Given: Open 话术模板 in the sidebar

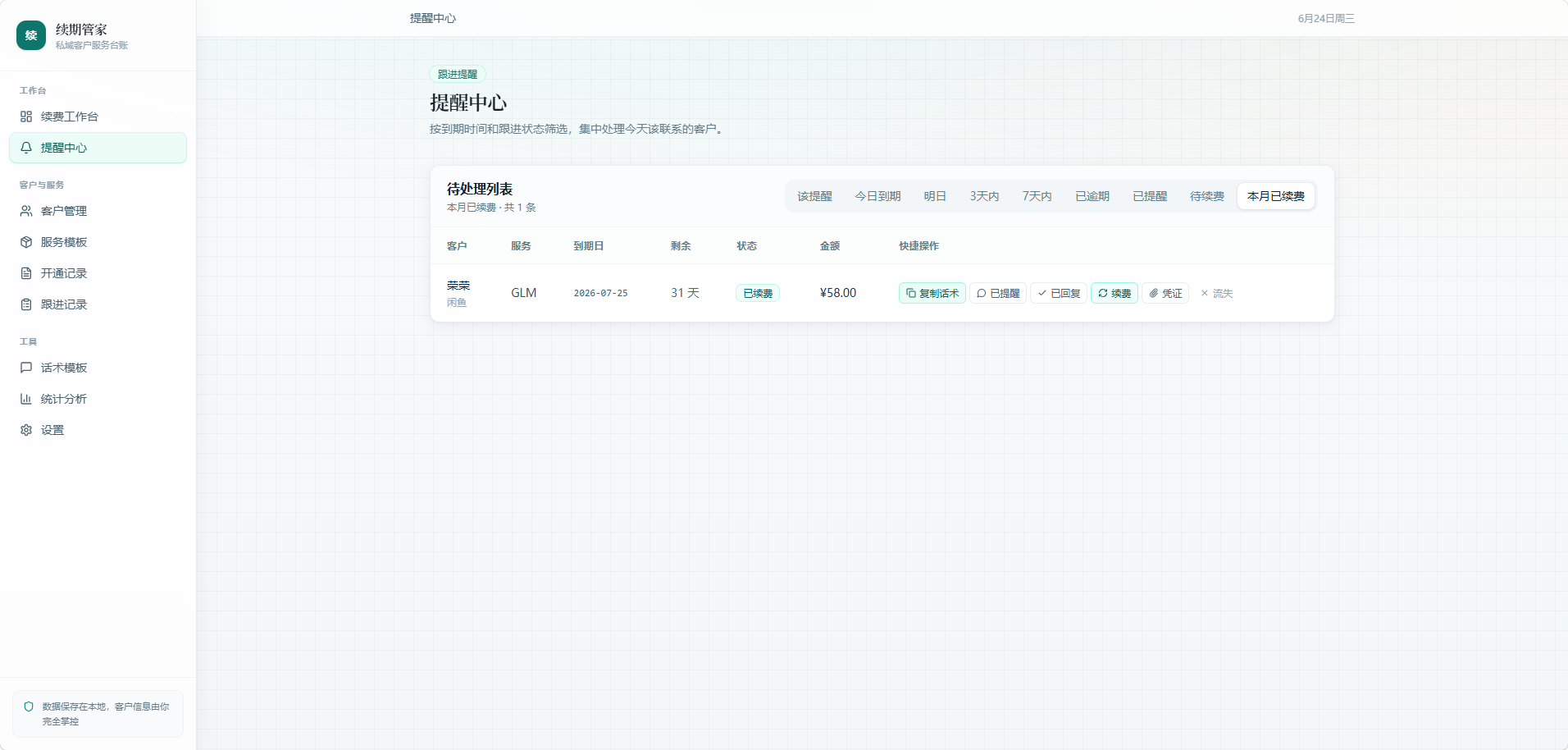Looking at the screenshot, I should [98, 368].
